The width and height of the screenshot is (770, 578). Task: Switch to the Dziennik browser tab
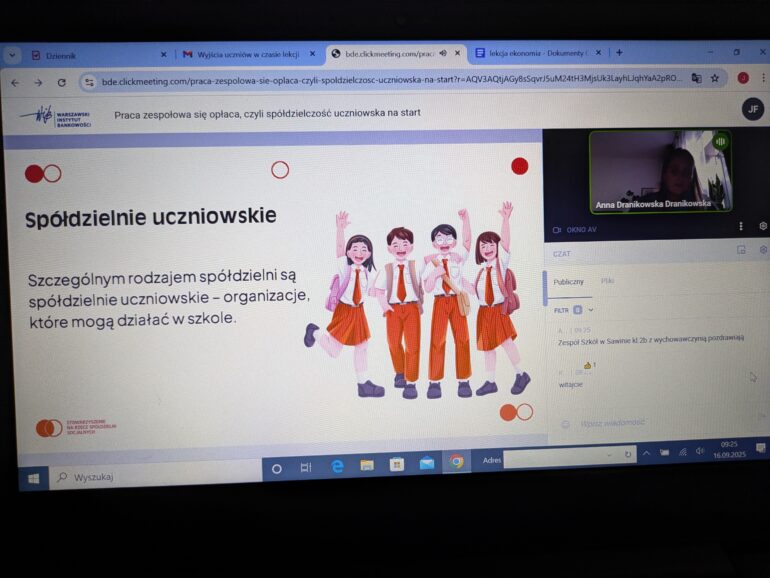[60, 56]
